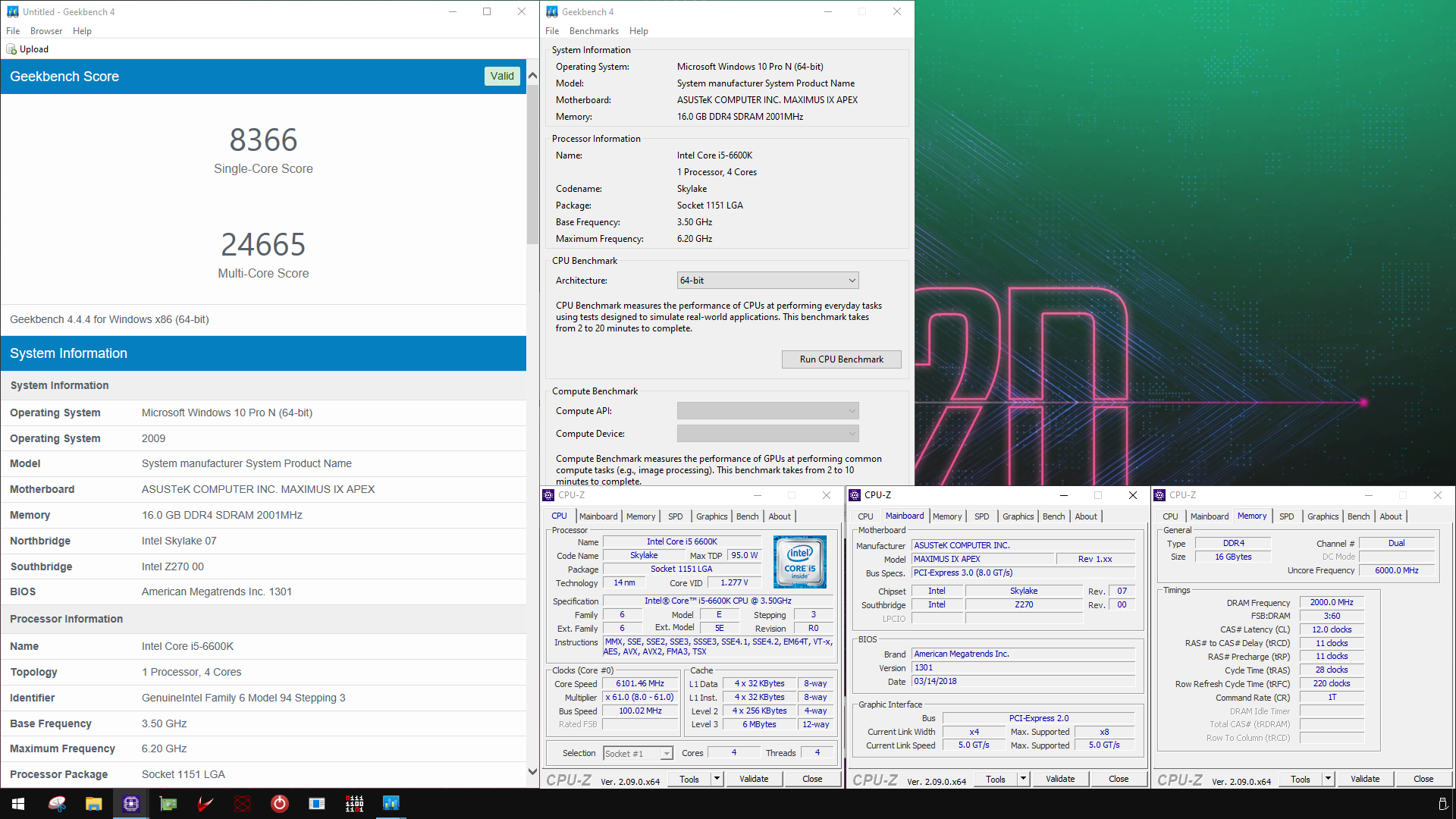Open the Compute API dropdown
The image size is (1456, 819).
tap(767, 411)
